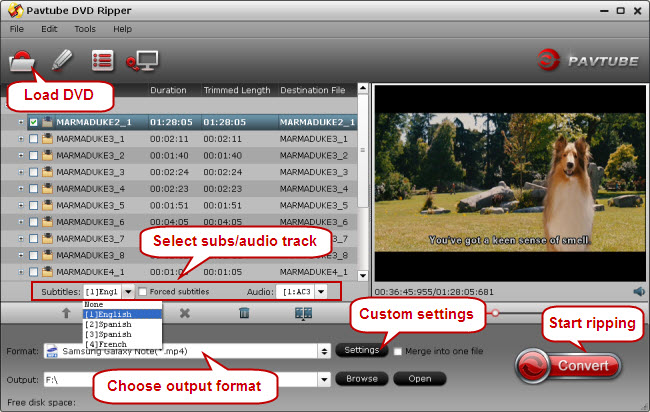
Task: Open the monitor options icon in toolbar
Action: pyautogui.click(x=143, y=61)
